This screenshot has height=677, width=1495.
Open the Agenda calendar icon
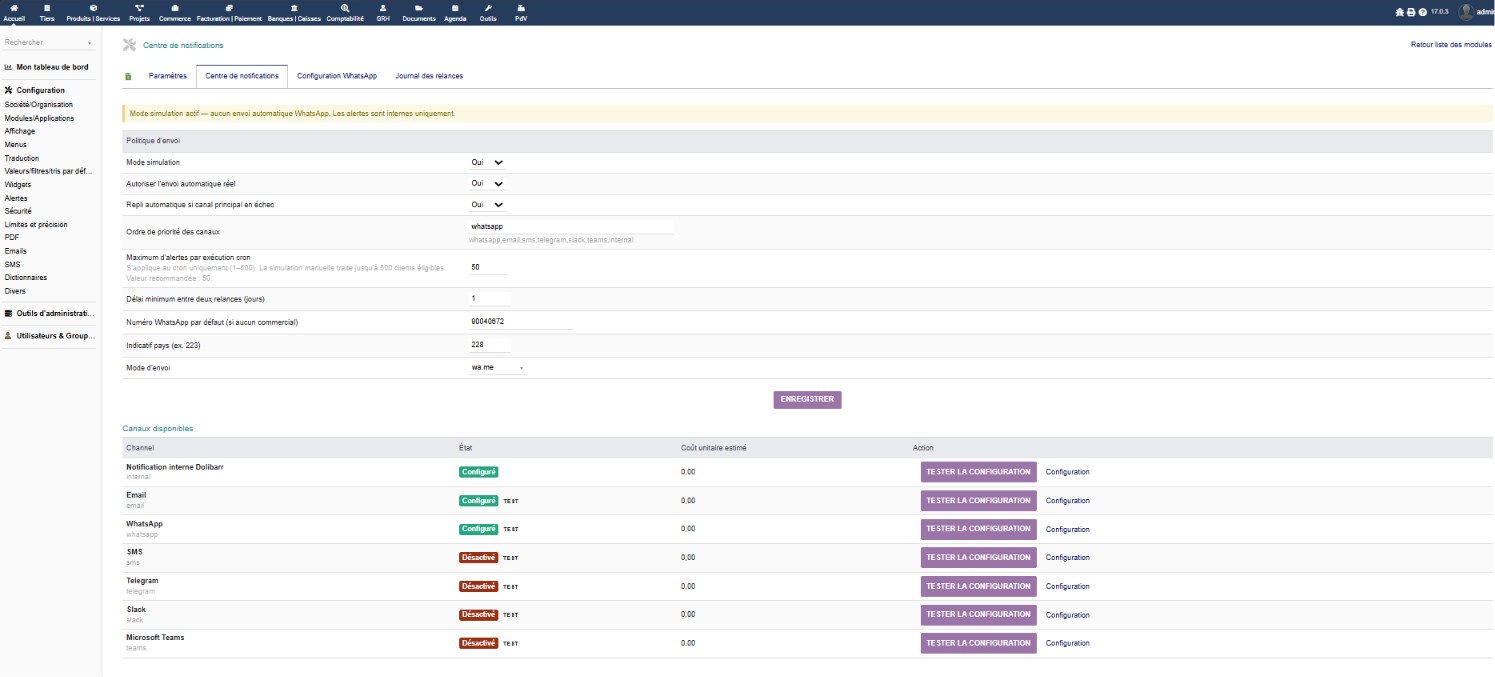click(455, 8)
